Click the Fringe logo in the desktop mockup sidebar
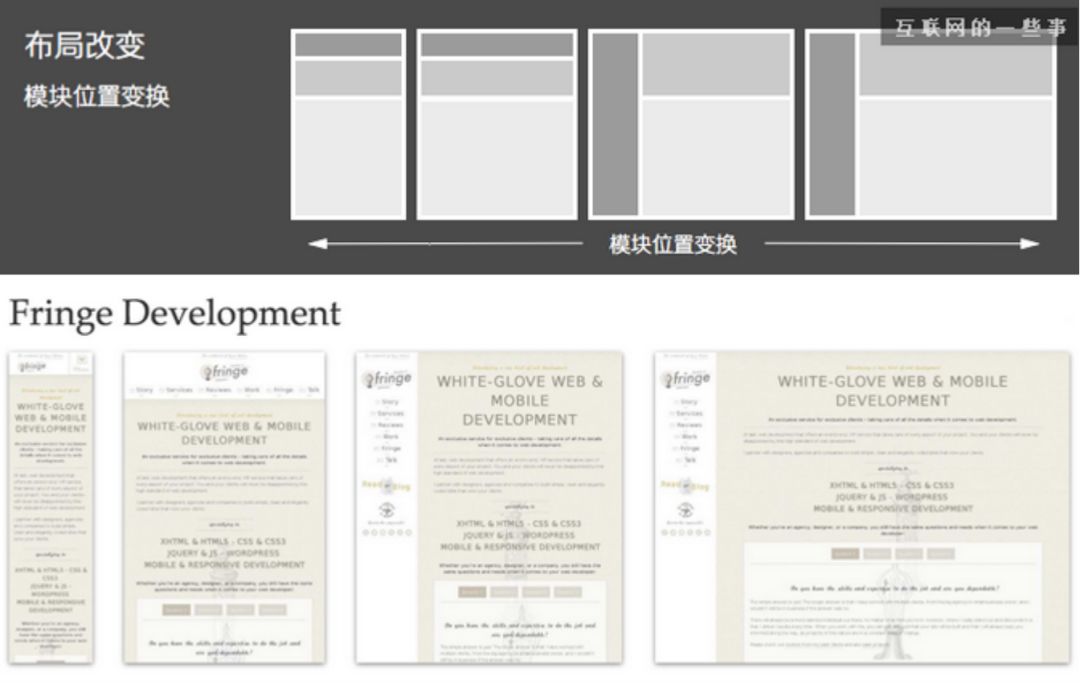 (x=684, y=376)
